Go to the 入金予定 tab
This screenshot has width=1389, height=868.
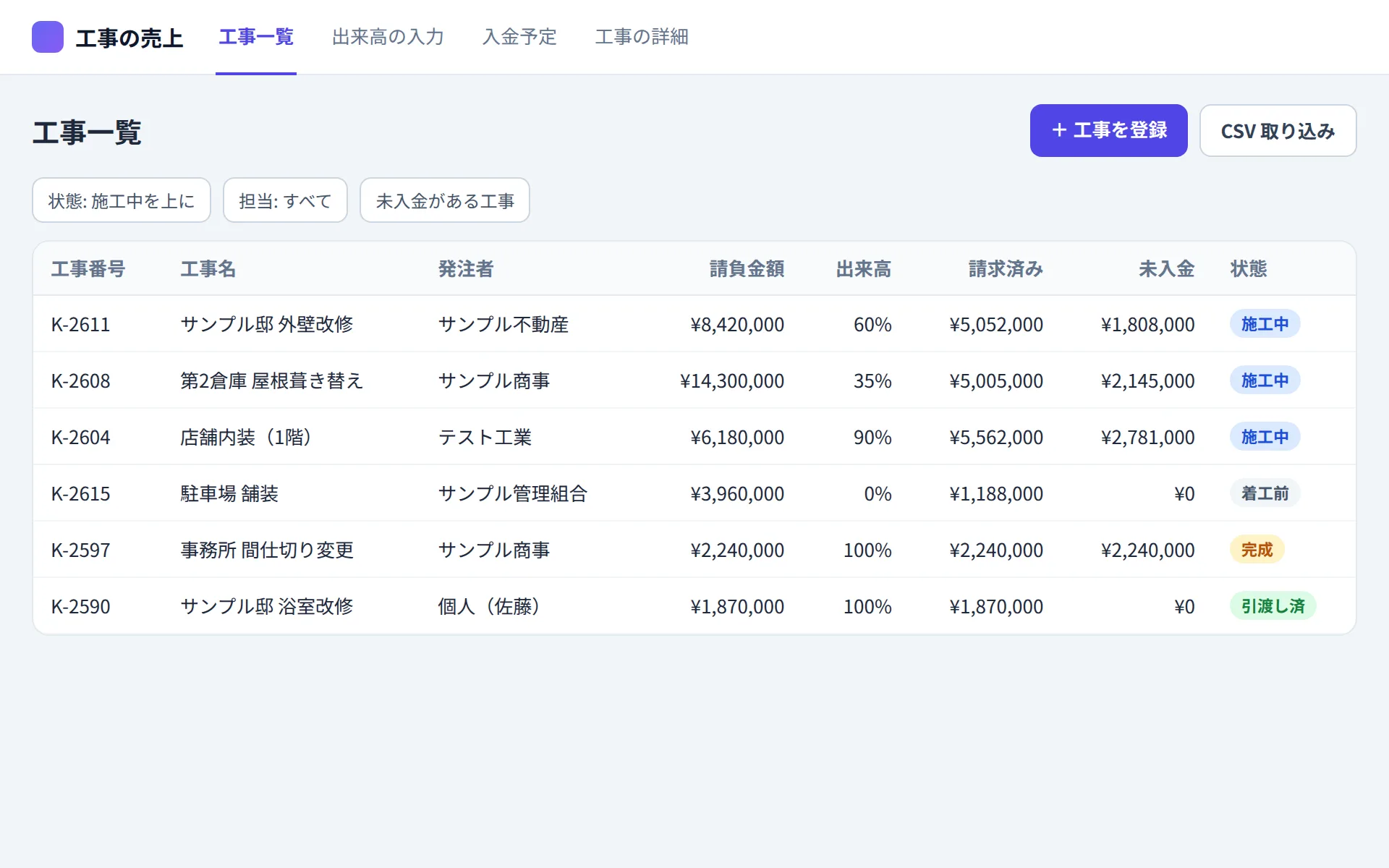pos(519,37)
